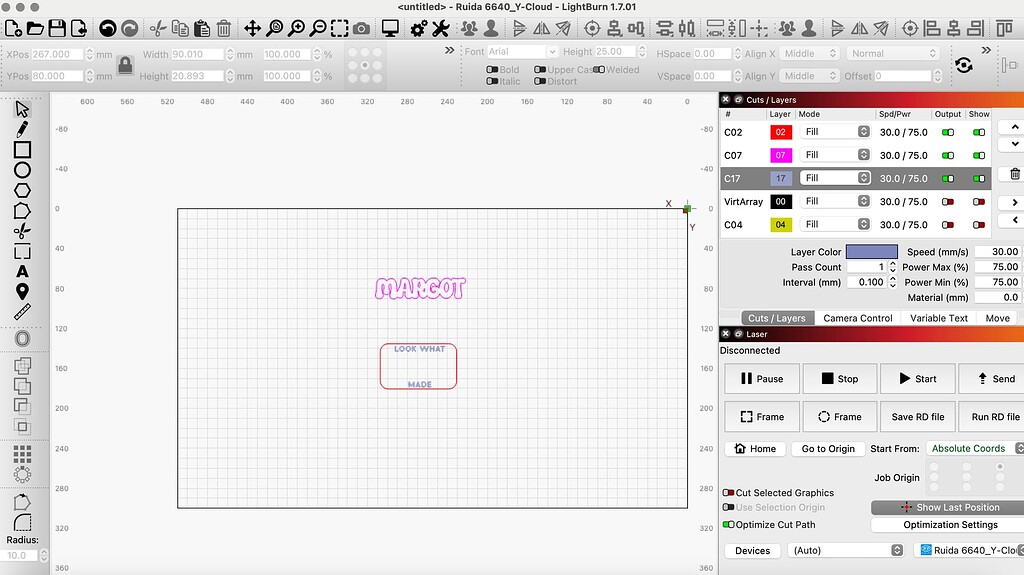Screen dimensions: 1024x575
Task: Click the Pause button
Action: (761, 379)
